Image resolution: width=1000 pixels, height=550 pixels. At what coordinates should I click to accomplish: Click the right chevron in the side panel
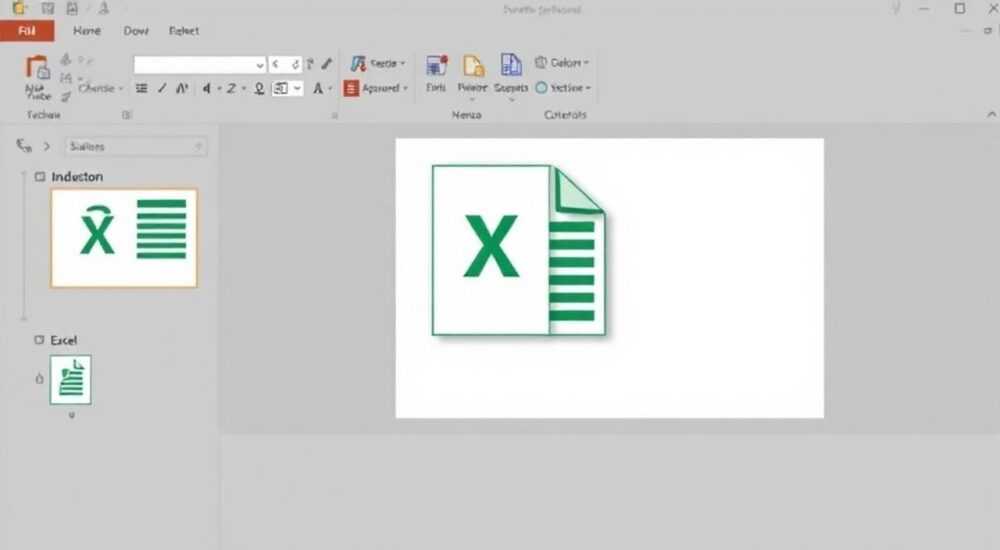tap(47, 146)
